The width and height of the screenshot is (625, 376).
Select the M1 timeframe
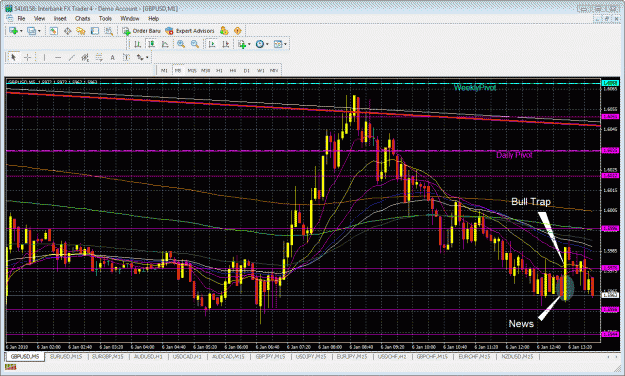[x=164, y=70]
